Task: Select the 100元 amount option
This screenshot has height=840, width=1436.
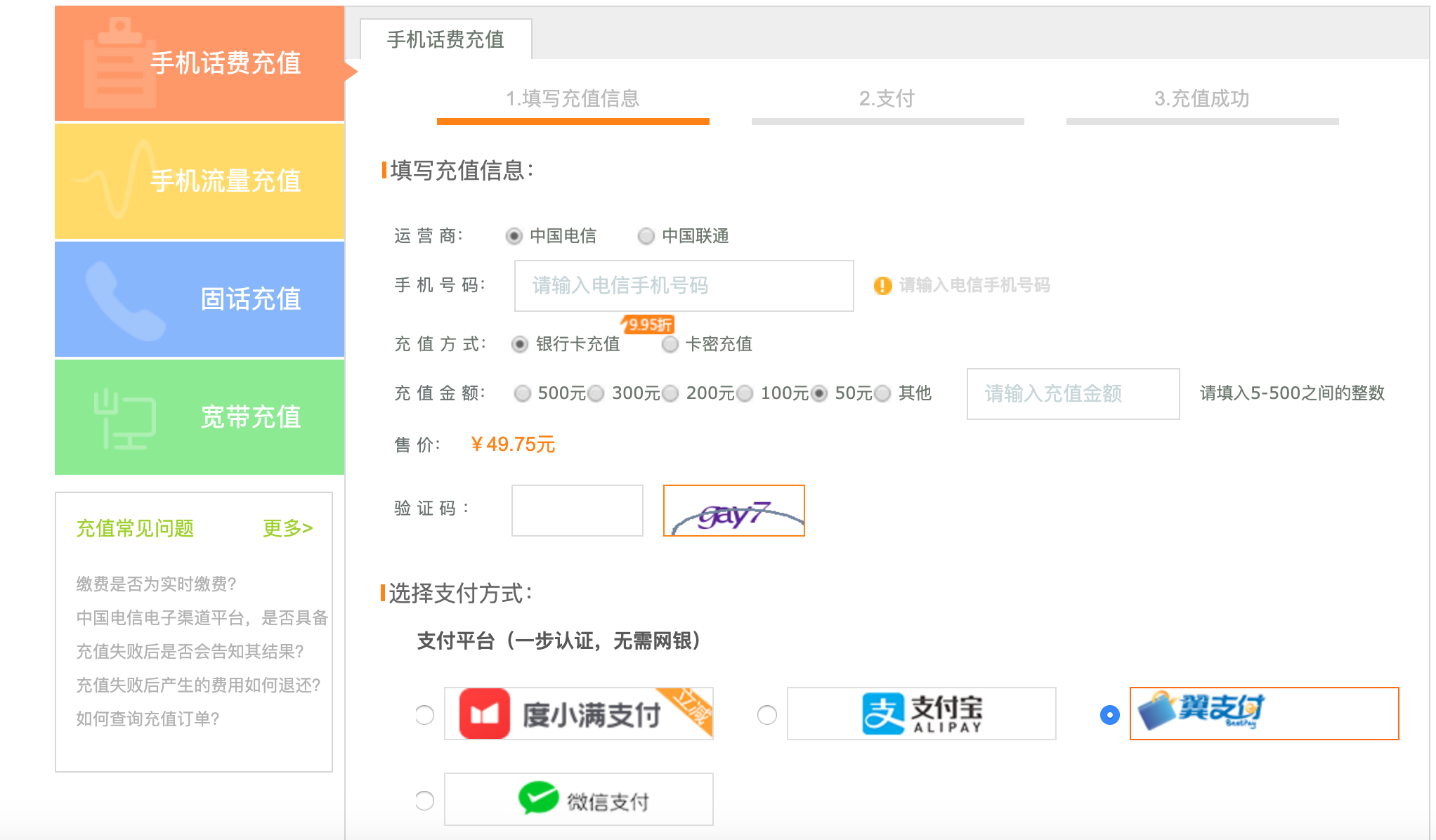Action: [x=745, y=393]
